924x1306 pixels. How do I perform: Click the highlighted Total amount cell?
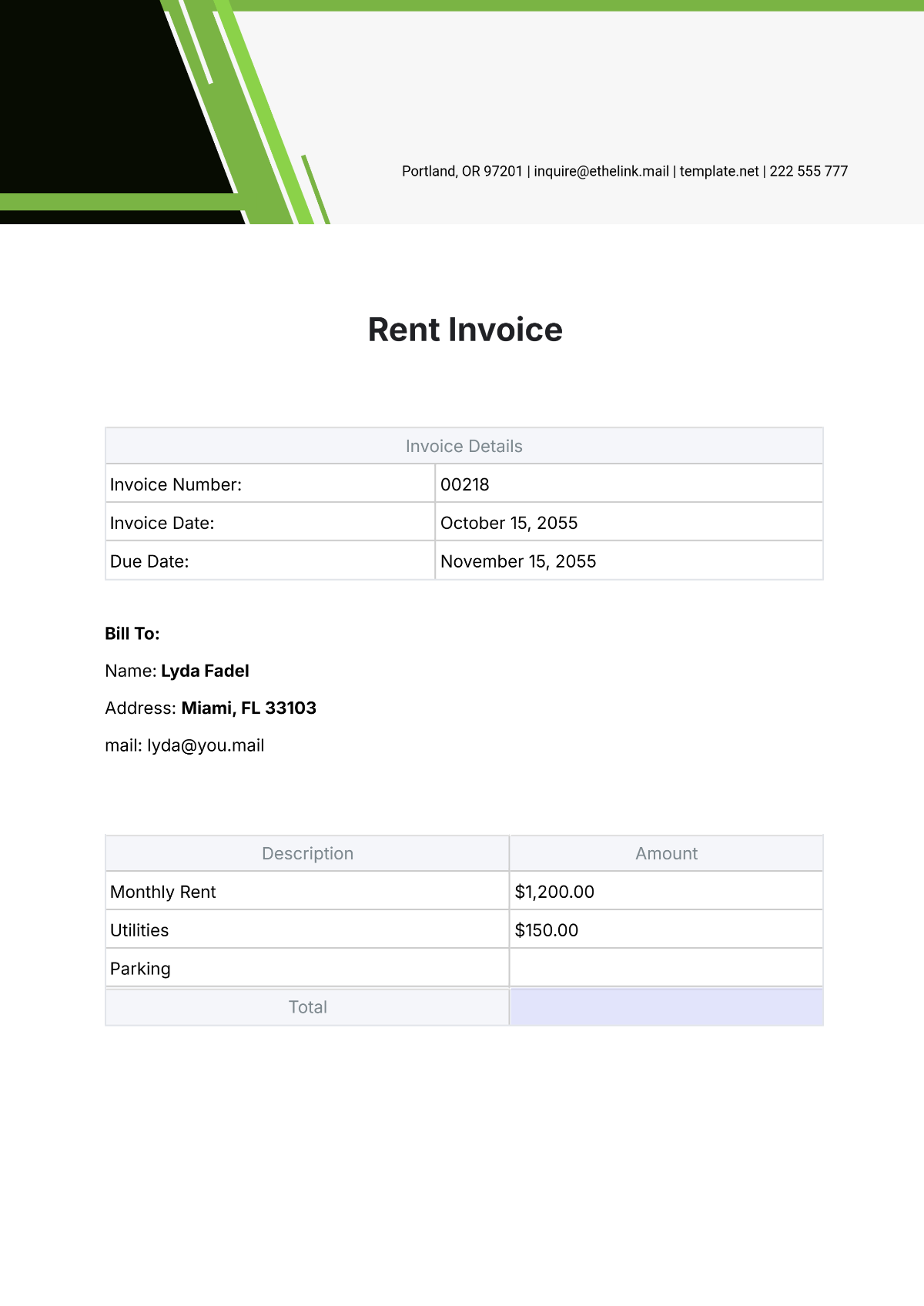(x=666, y=1007)
